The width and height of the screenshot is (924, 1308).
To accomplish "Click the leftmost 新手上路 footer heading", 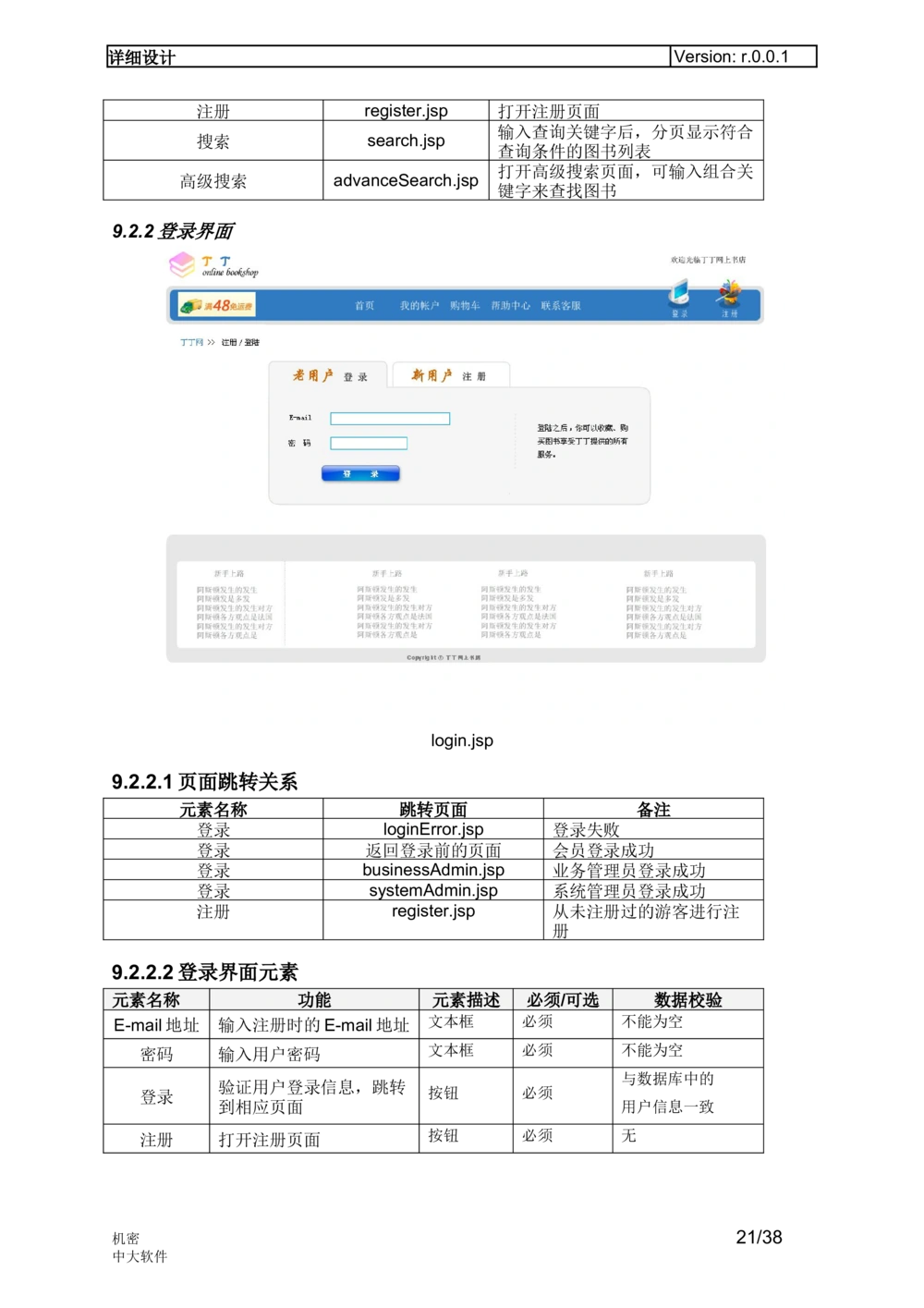I will click(x=229, y=574).
